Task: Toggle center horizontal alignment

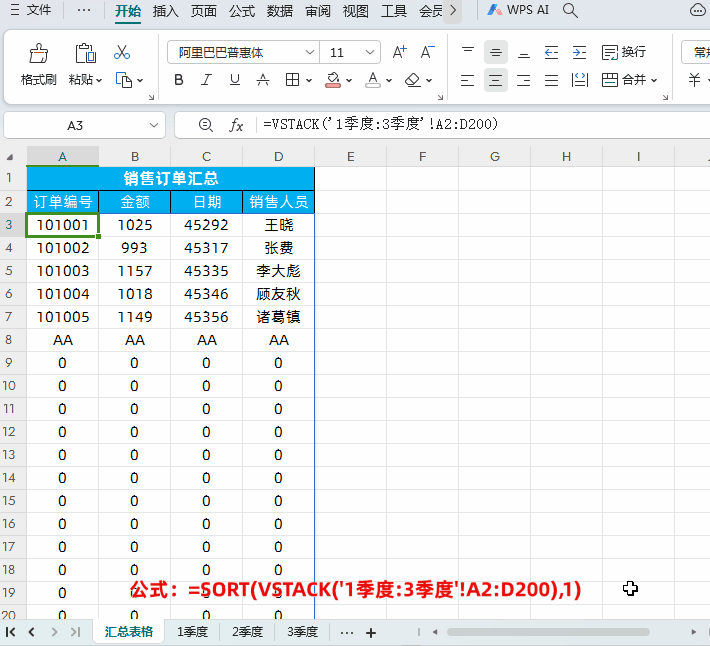Action: pyautogui.click(x=495, y=80)
